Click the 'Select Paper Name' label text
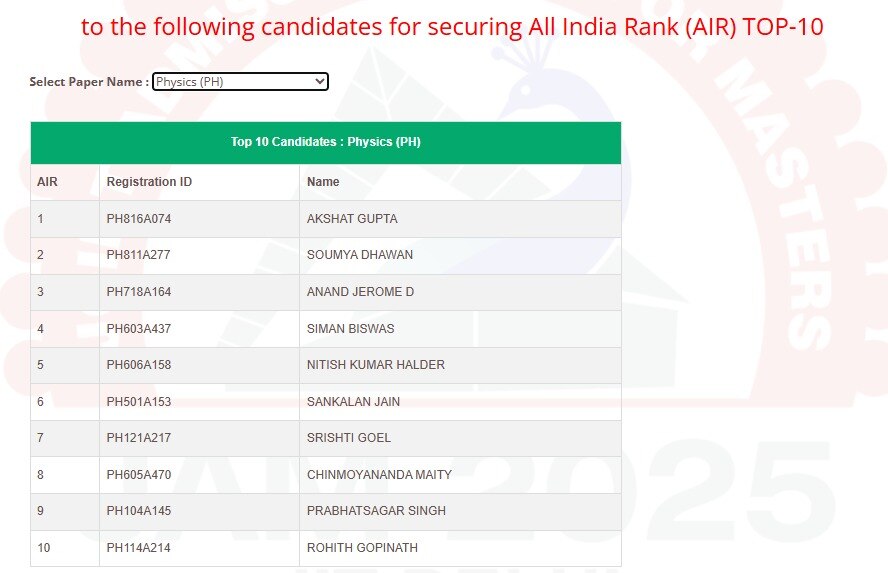The image size is (888, 573). pos(89,82)
